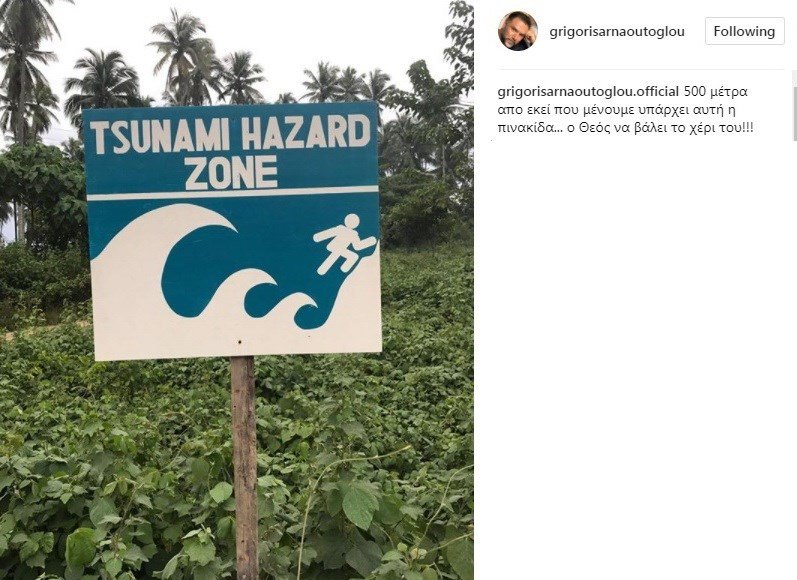Click the TSUNAMI HAZARD text on the sign
This screenshot has width=797, height=580.
pyautogui.click(x=230, y=133)
